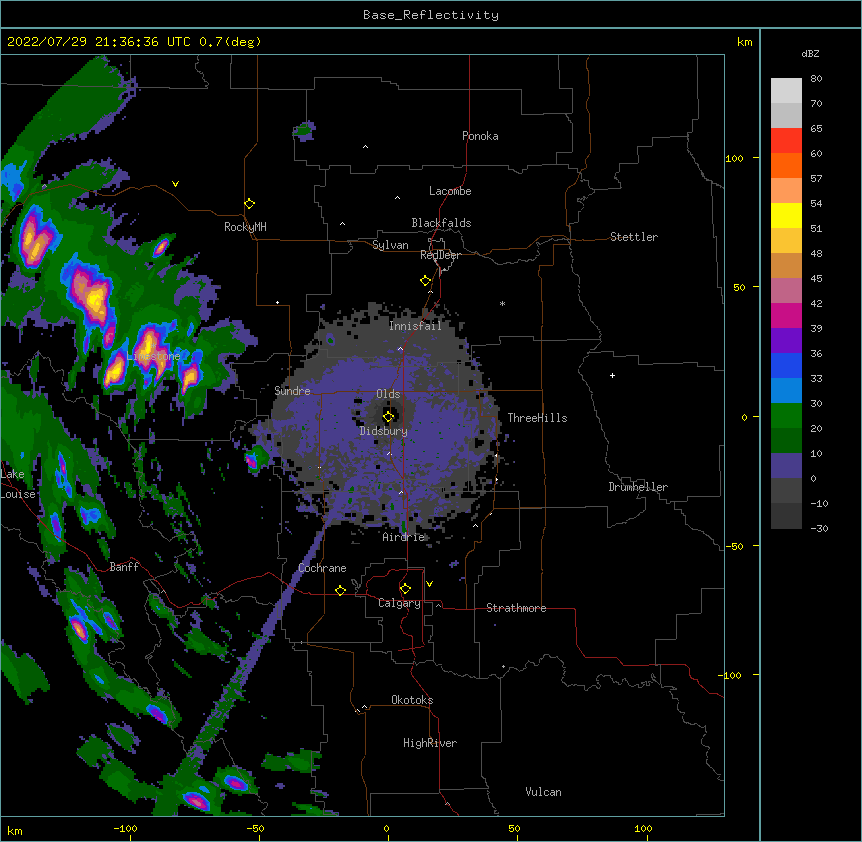Click the diamond marker near RockyMH

[x=250, y=204]
